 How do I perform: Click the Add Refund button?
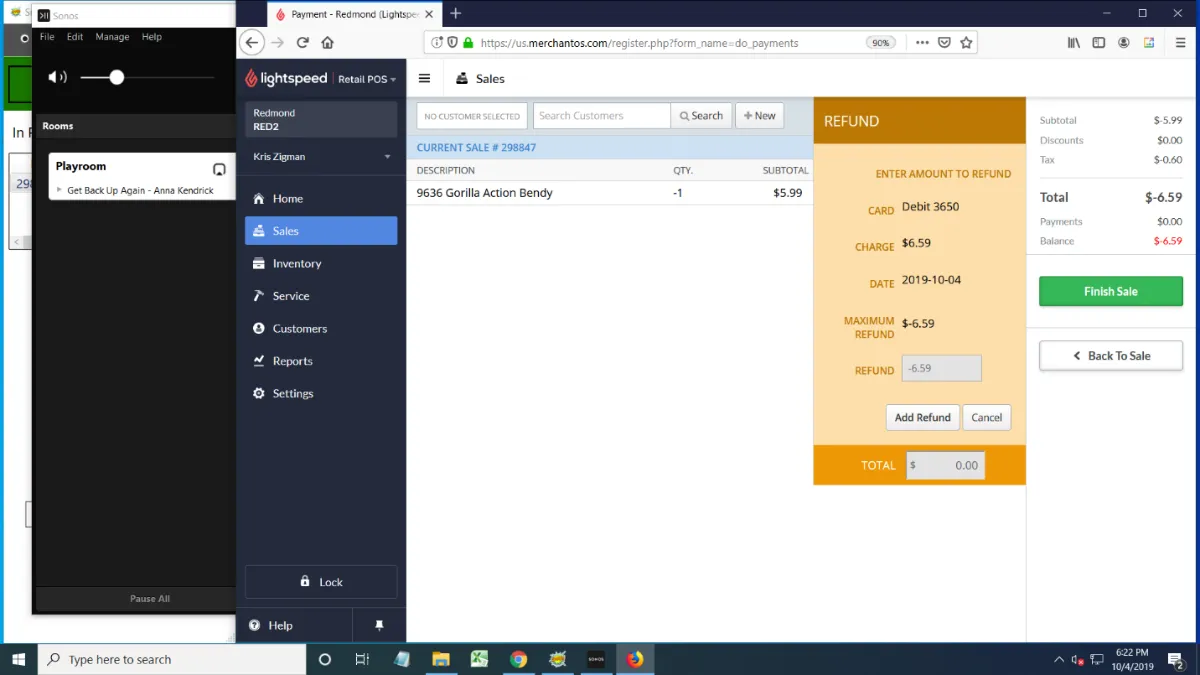(x=923, y=418)
